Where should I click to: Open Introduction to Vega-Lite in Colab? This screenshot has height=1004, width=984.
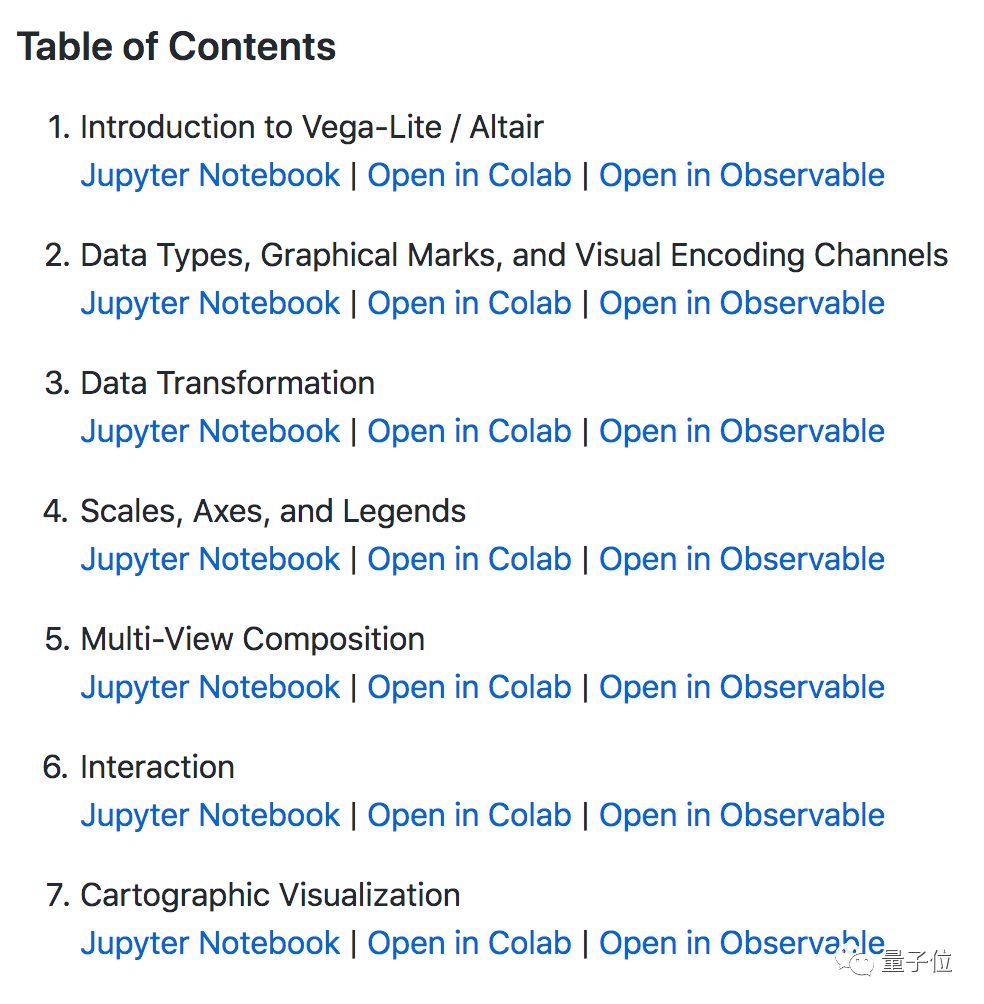click(x=469, y=175)
